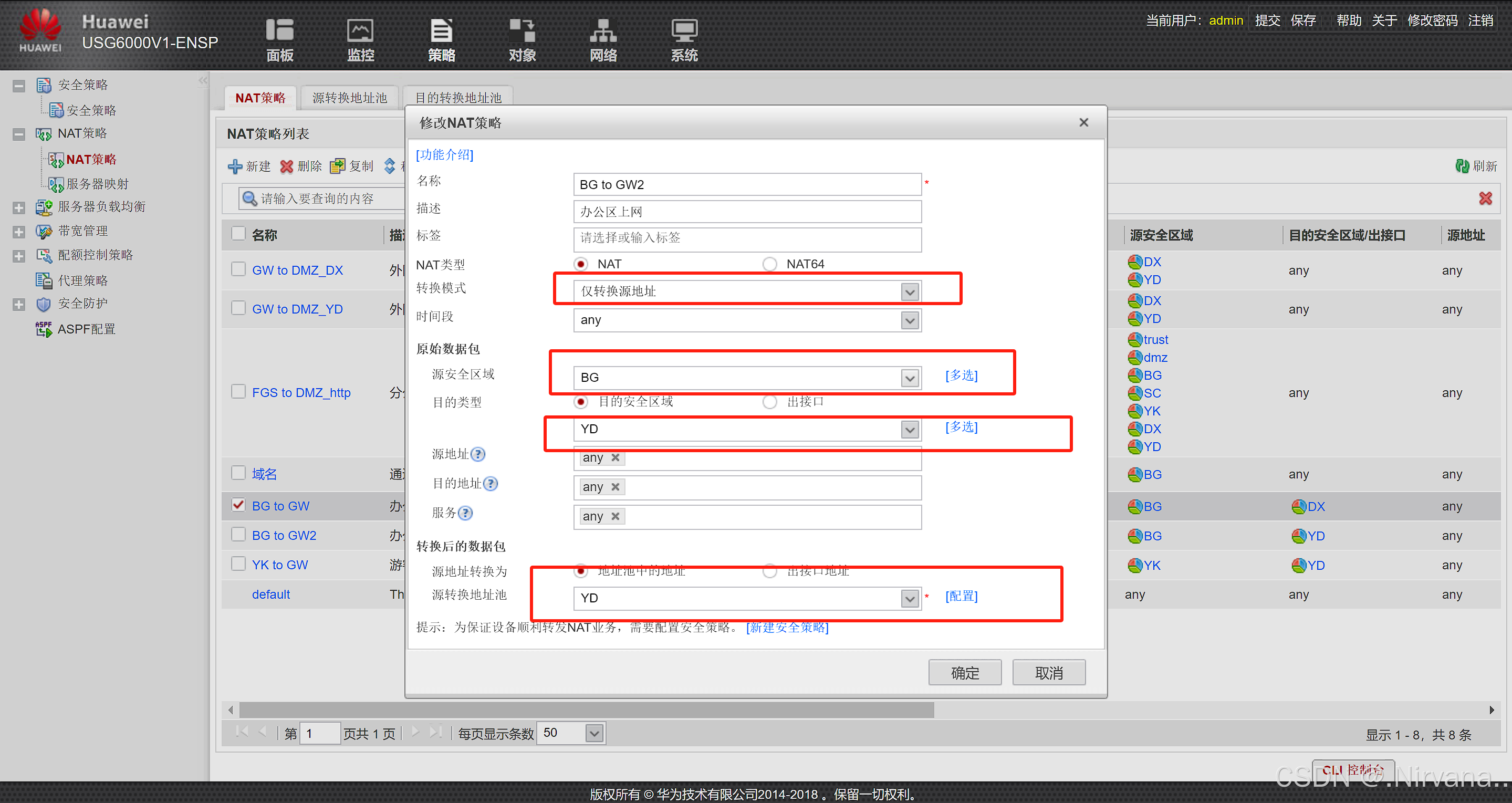Click the 刷新 refresh icon
Screen dimensions: 1512x803
1462,166
